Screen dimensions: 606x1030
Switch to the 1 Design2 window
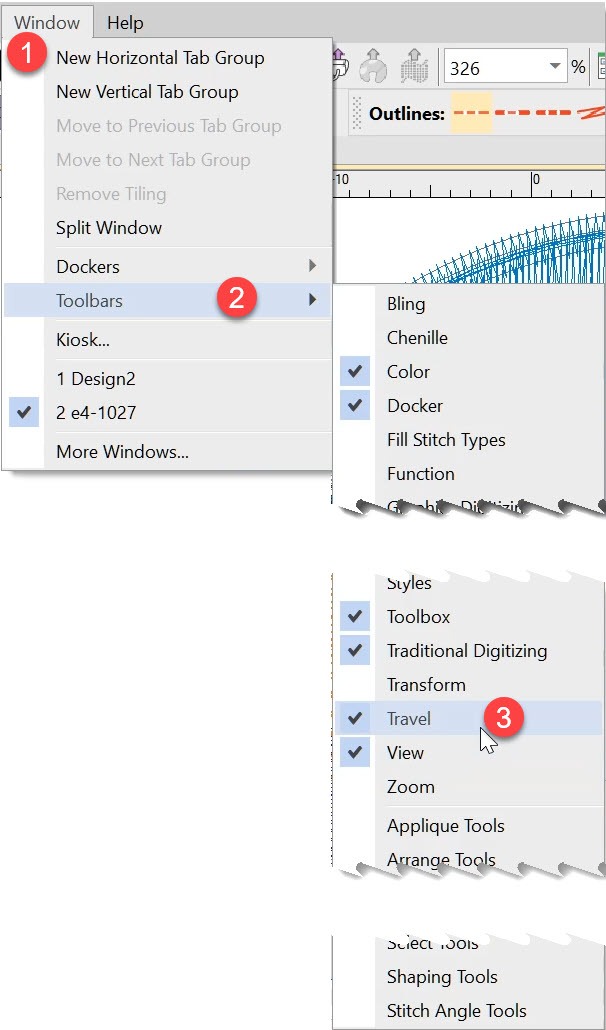pos(95,379)
